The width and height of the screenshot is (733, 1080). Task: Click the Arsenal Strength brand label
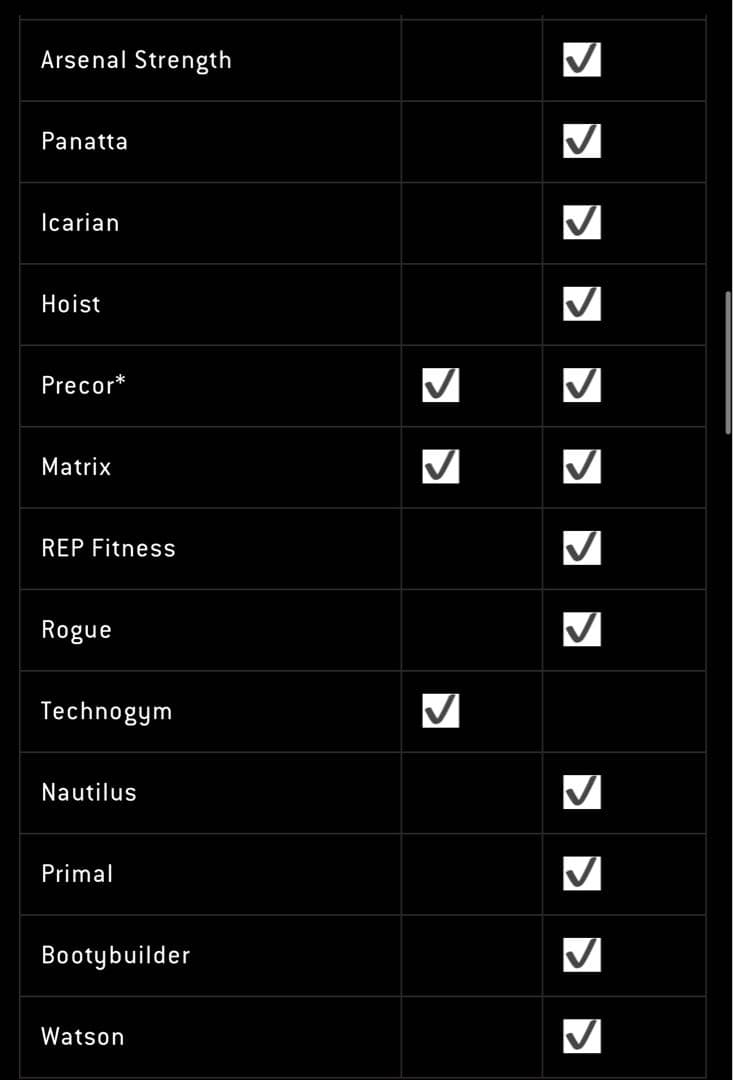[x=136, y=60]
